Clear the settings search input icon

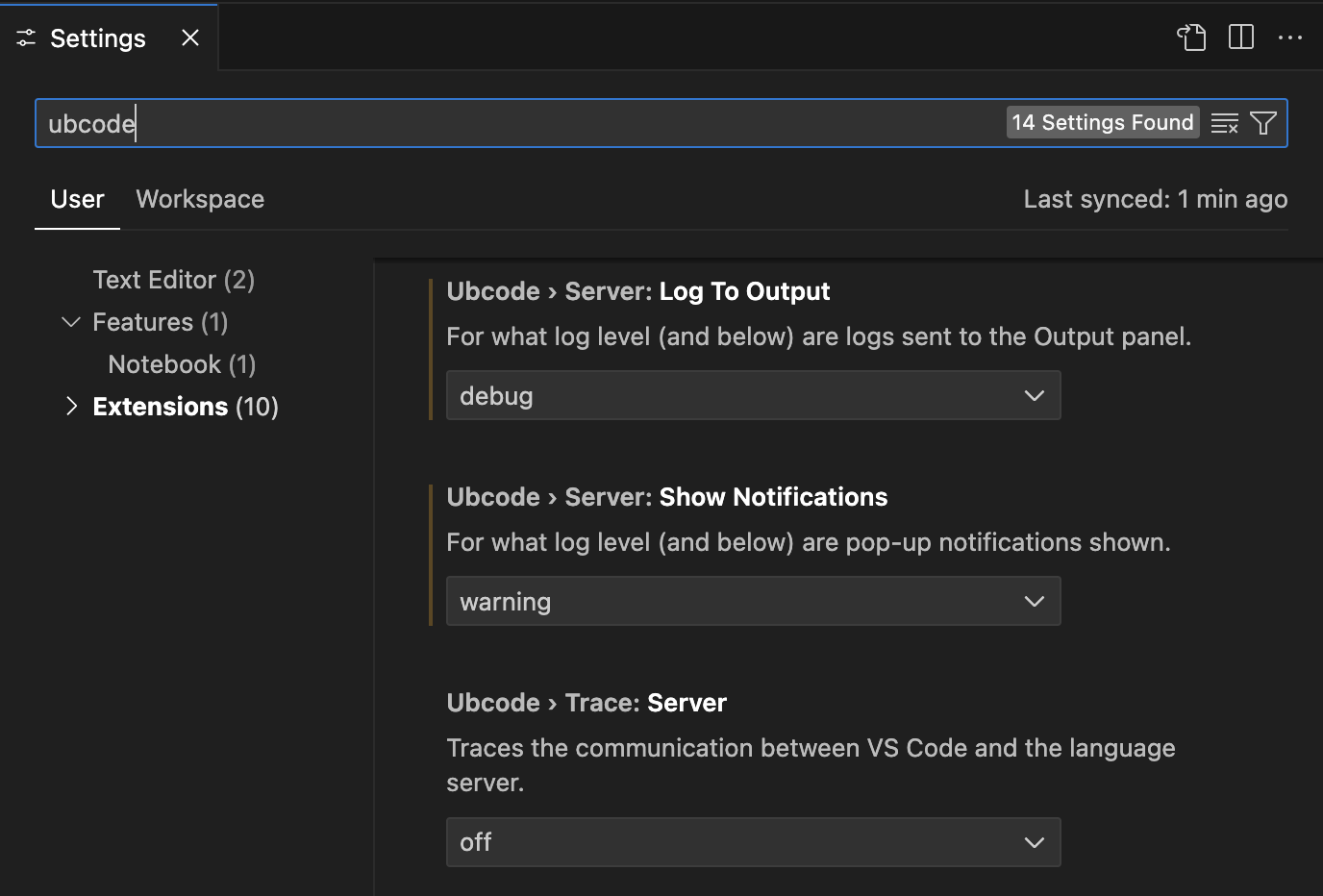click(x=1224, y=123)
